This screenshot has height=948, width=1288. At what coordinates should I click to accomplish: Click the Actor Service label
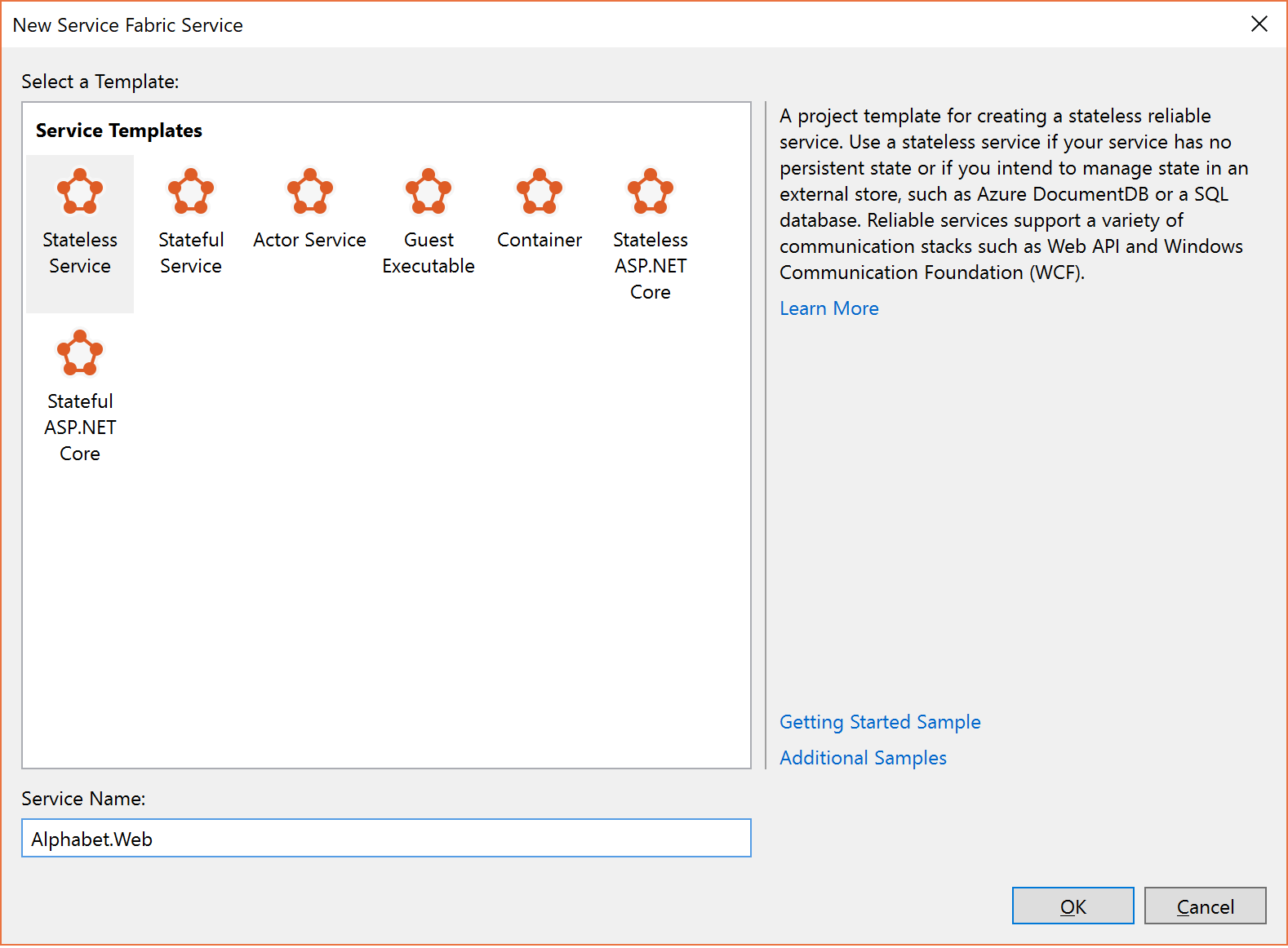click(310, 240)
